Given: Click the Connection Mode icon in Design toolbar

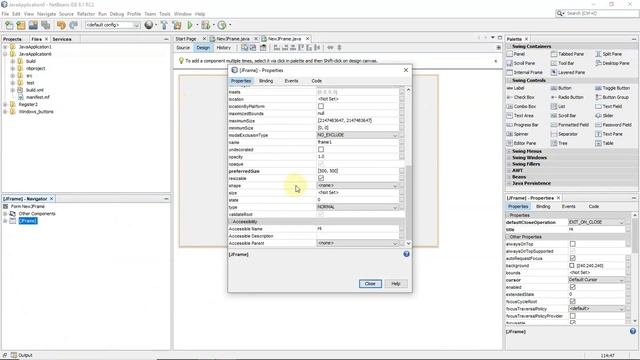Looking at the screenshot, I should [x=253, y=48].
